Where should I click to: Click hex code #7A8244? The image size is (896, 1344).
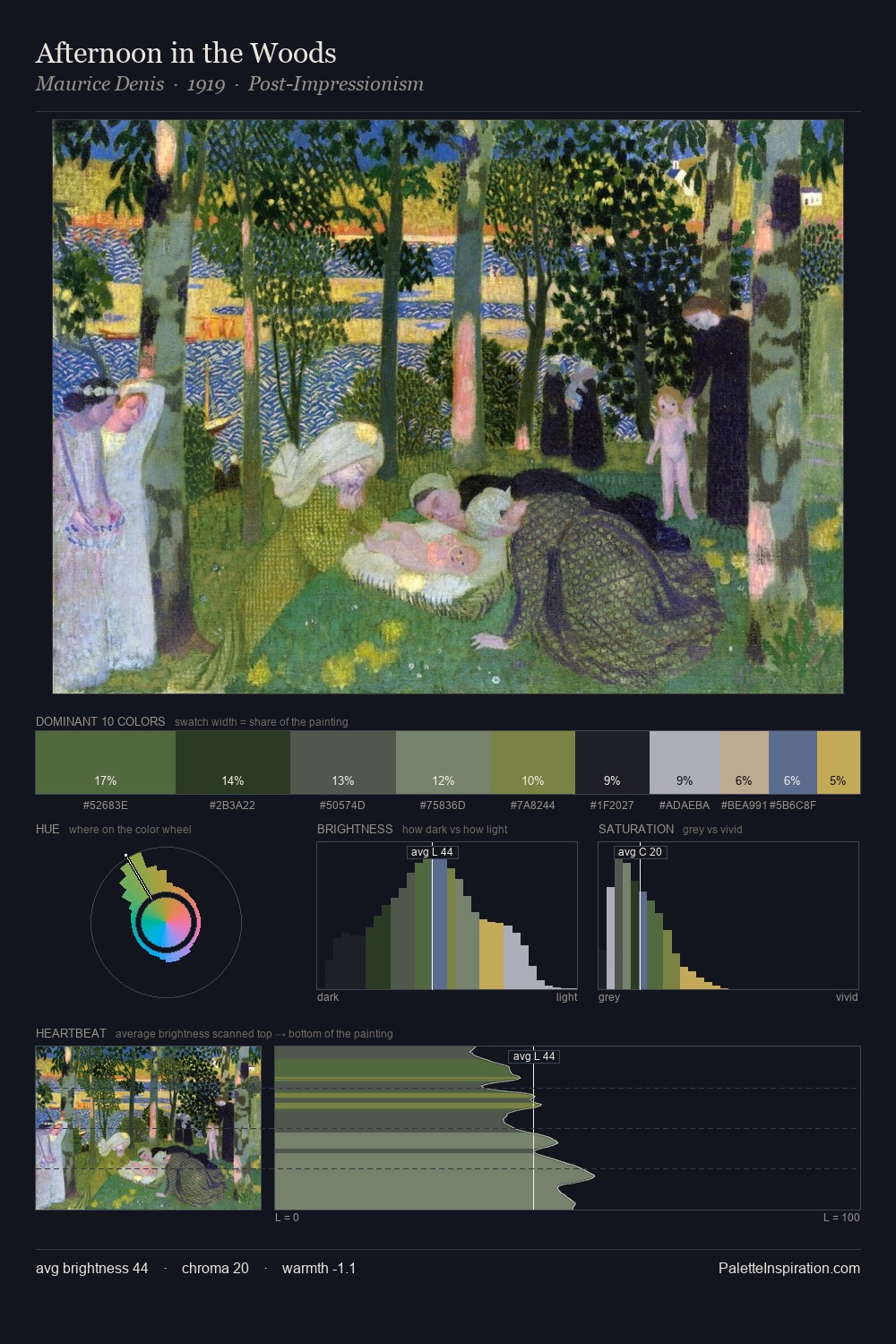[x=533, y=806]
